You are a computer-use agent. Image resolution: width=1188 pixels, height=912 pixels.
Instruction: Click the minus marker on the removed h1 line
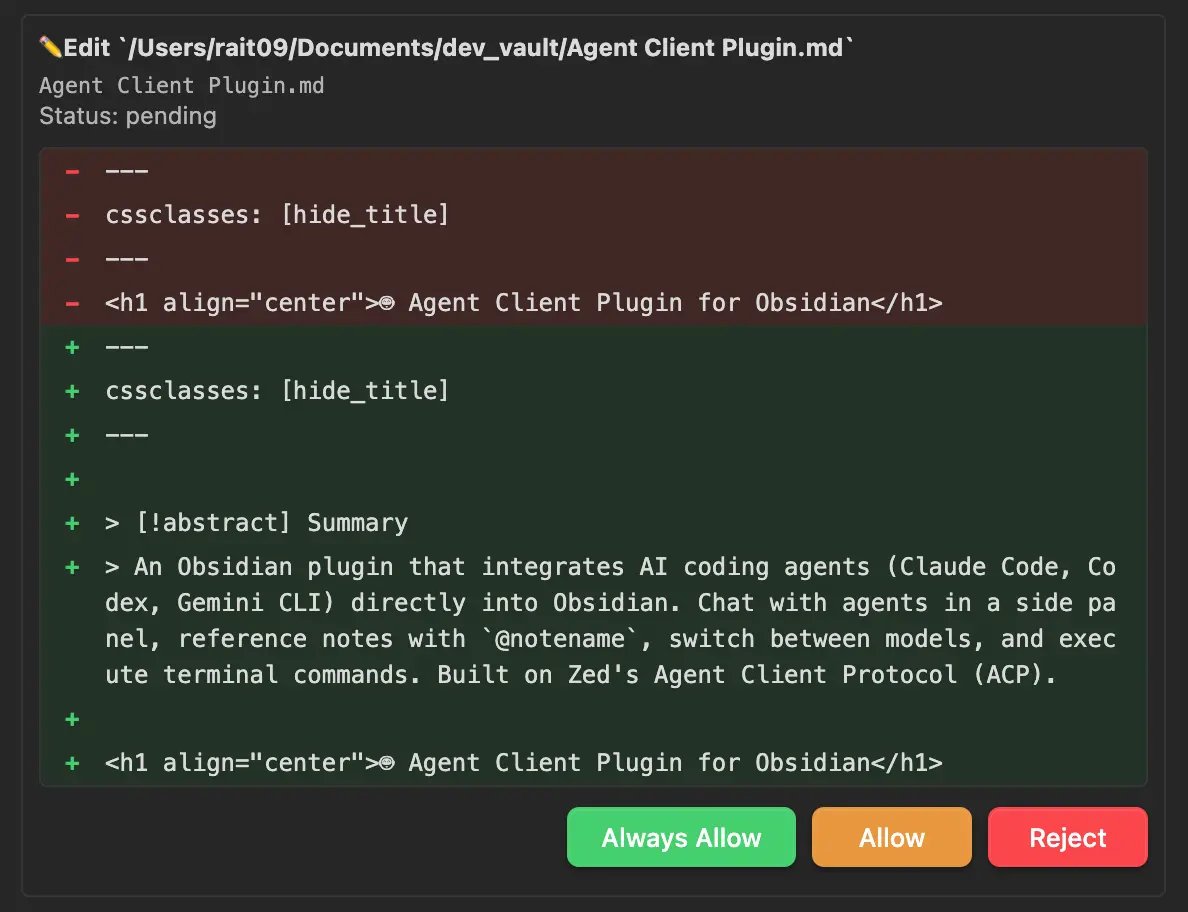click(71, 302)
